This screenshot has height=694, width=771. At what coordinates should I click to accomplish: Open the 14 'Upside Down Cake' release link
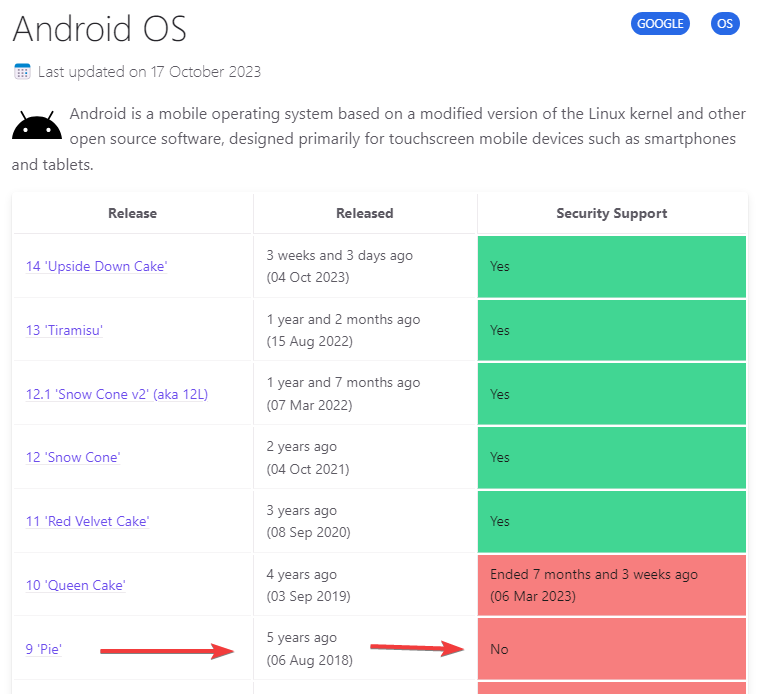96,266
